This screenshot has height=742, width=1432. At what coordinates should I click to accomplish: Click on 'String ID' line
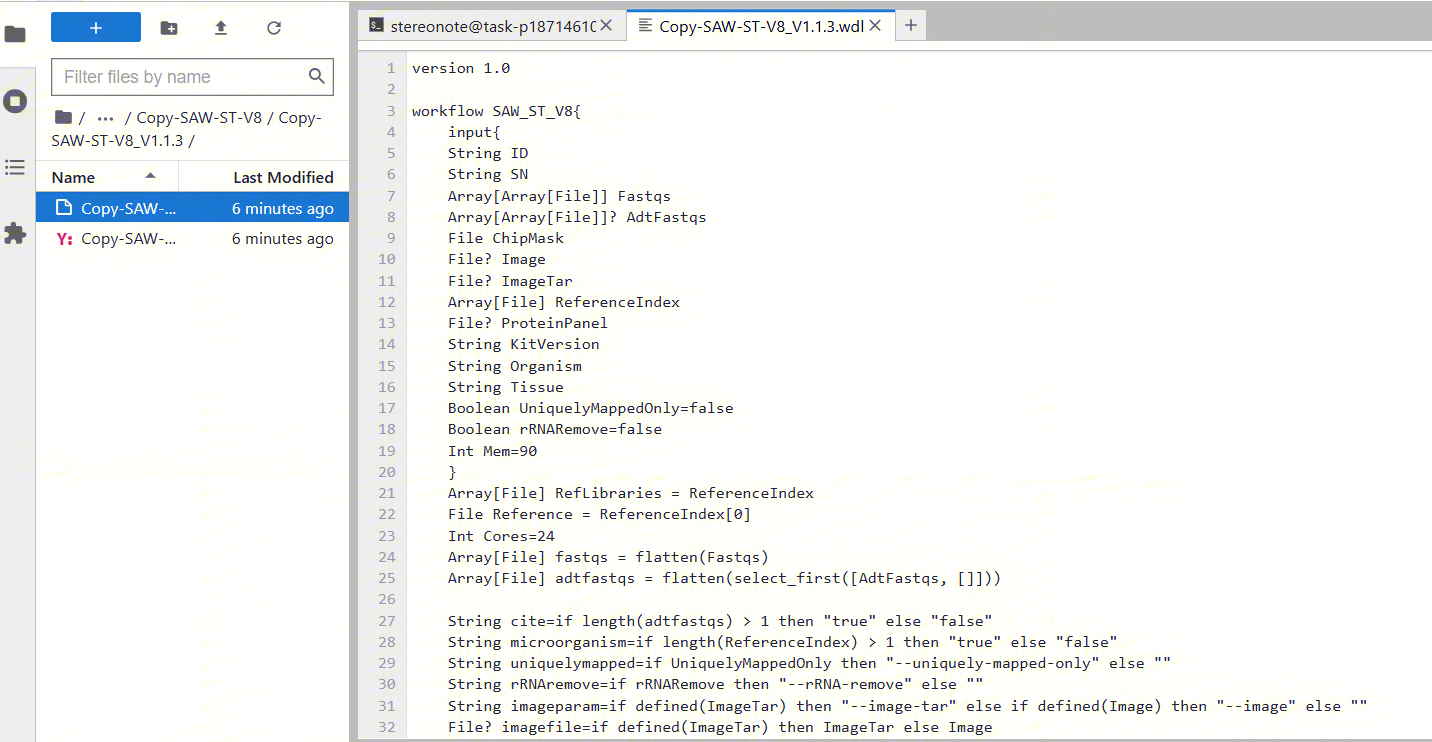[488, 153]
